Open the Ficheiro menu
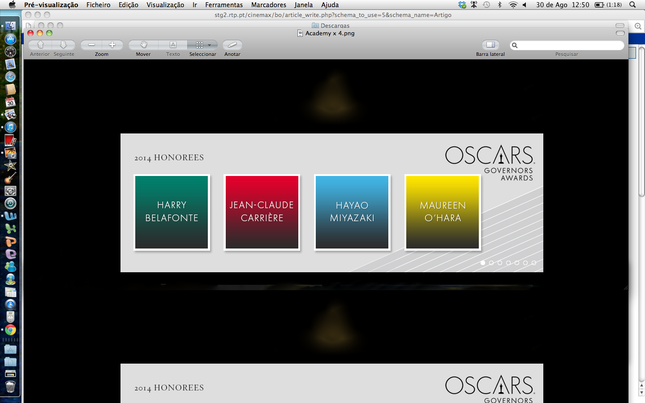This screenshot has width=645, height=403. (x=98, y=5)
